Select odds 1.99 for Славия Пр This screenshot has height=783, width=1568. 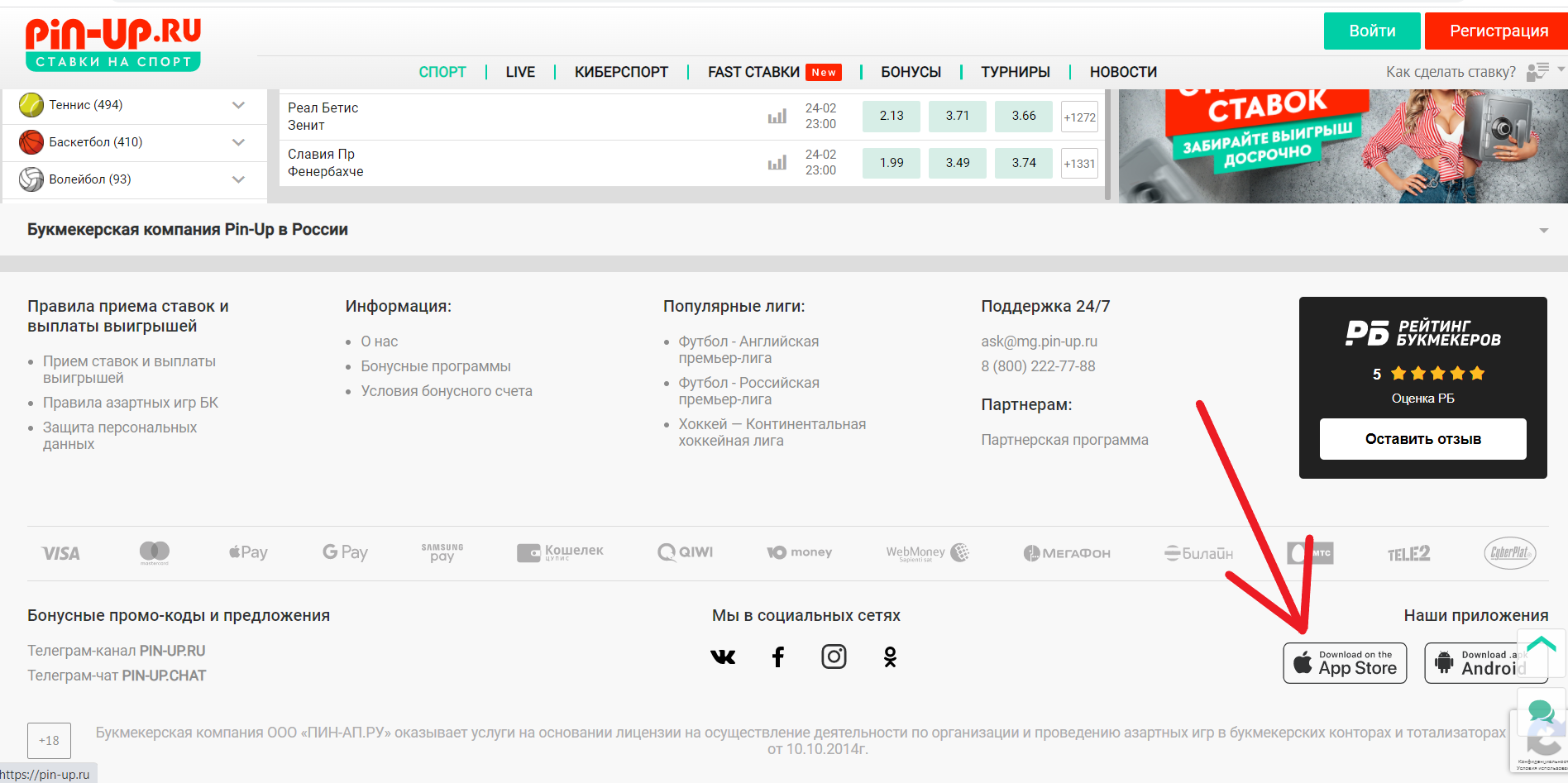(x=892, y=163)
